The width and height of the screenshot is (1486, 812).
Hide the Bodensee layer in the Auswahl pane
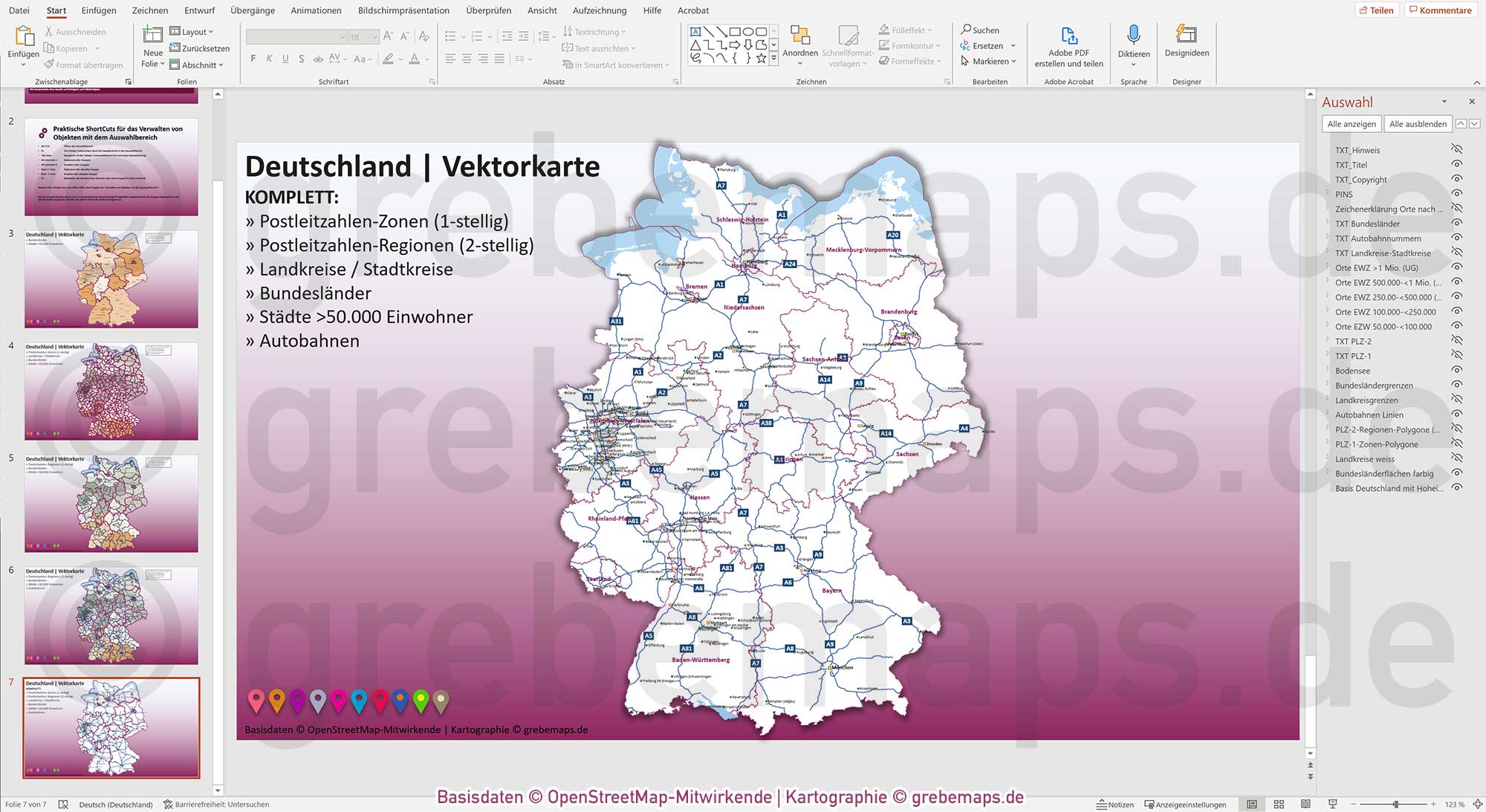[1459, 371]
